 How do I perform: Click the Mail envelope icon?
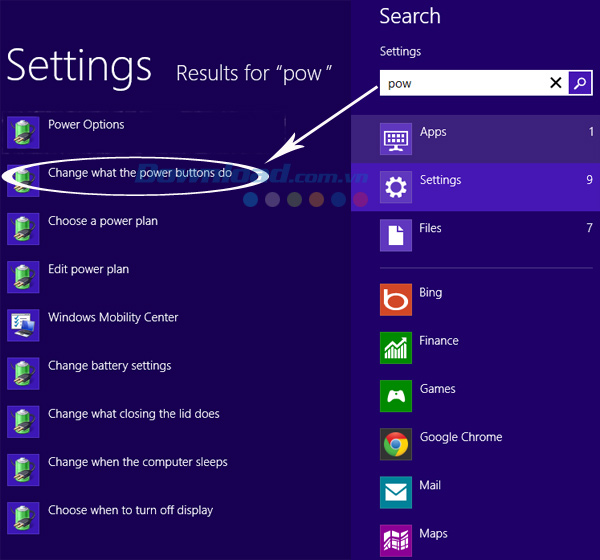396,493
